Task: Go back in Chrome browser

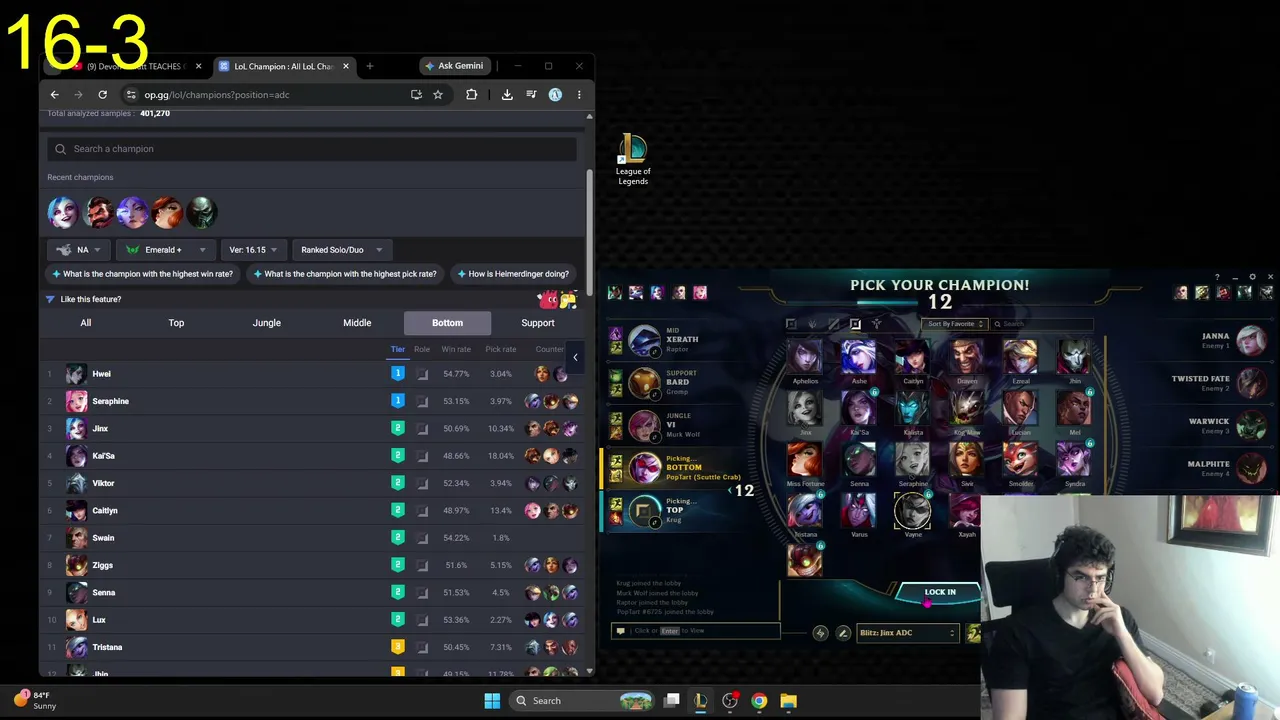Action: [55, 95]
